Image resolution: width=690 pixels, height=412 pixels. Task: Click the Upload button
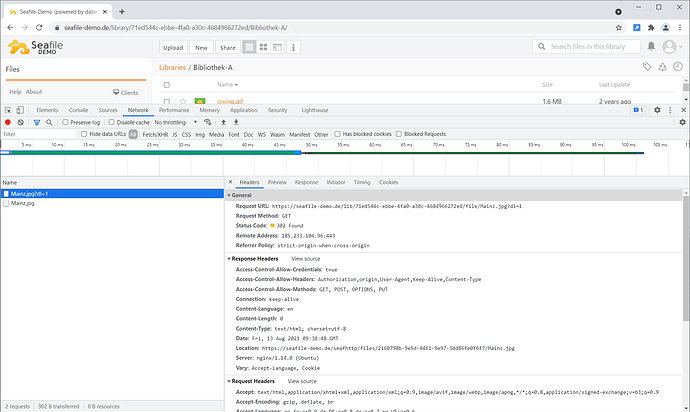[x=173, y=47]
